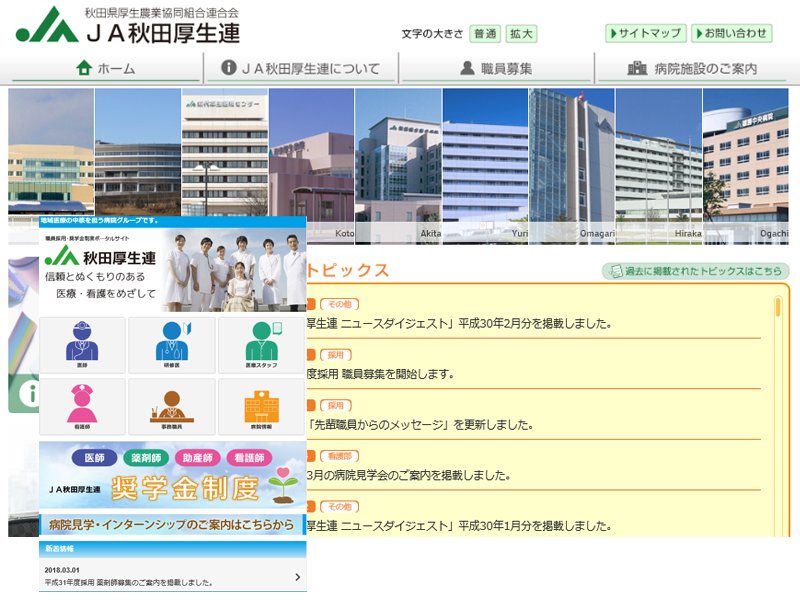The image size is (800, 600).
Task: Click the JA Akita Koseiren header logo
Action: tap(128, 24)
